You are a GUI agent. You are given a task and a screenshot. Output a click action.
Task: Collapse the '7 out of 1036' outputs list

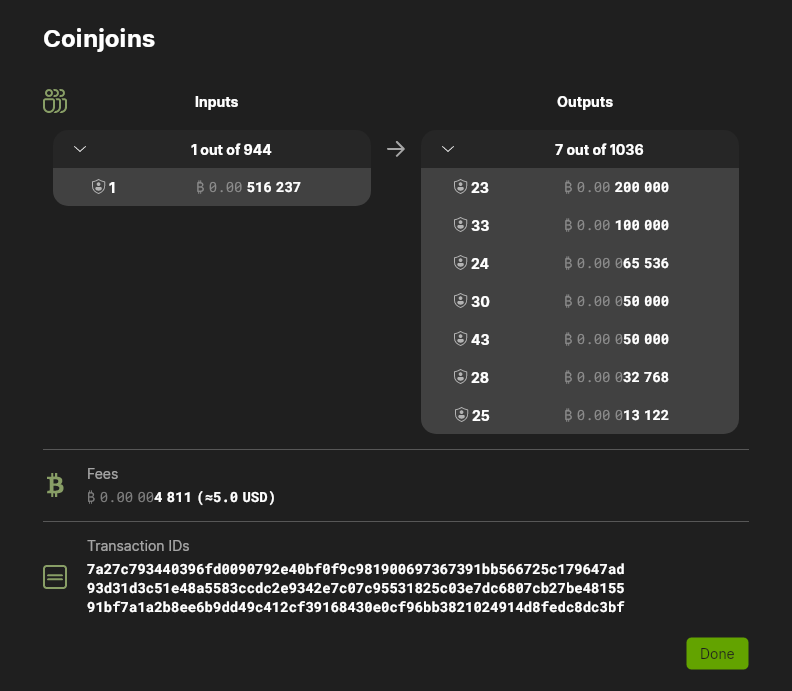[x=448, y=149]
